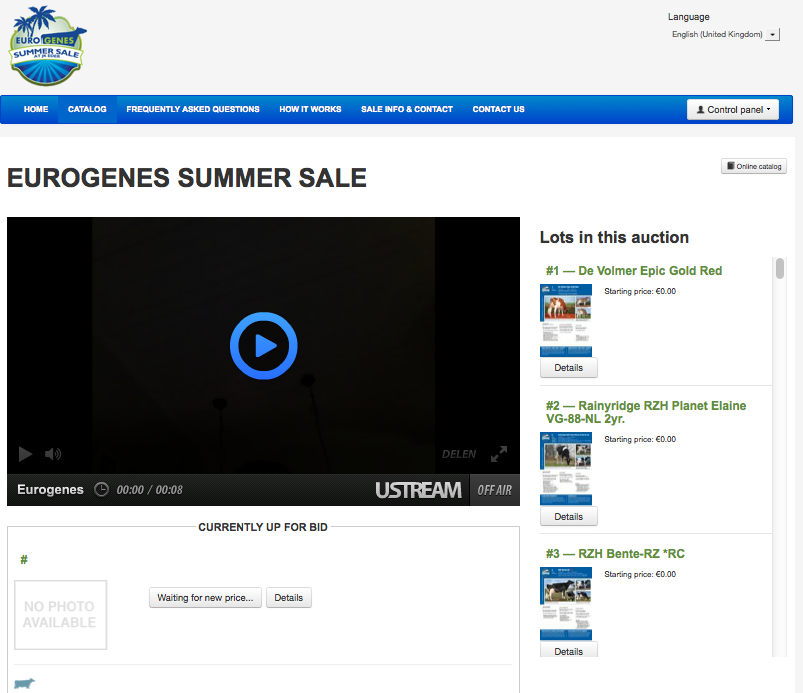Click the Eurogenes Summer Sale logo

tap(46, 48)
